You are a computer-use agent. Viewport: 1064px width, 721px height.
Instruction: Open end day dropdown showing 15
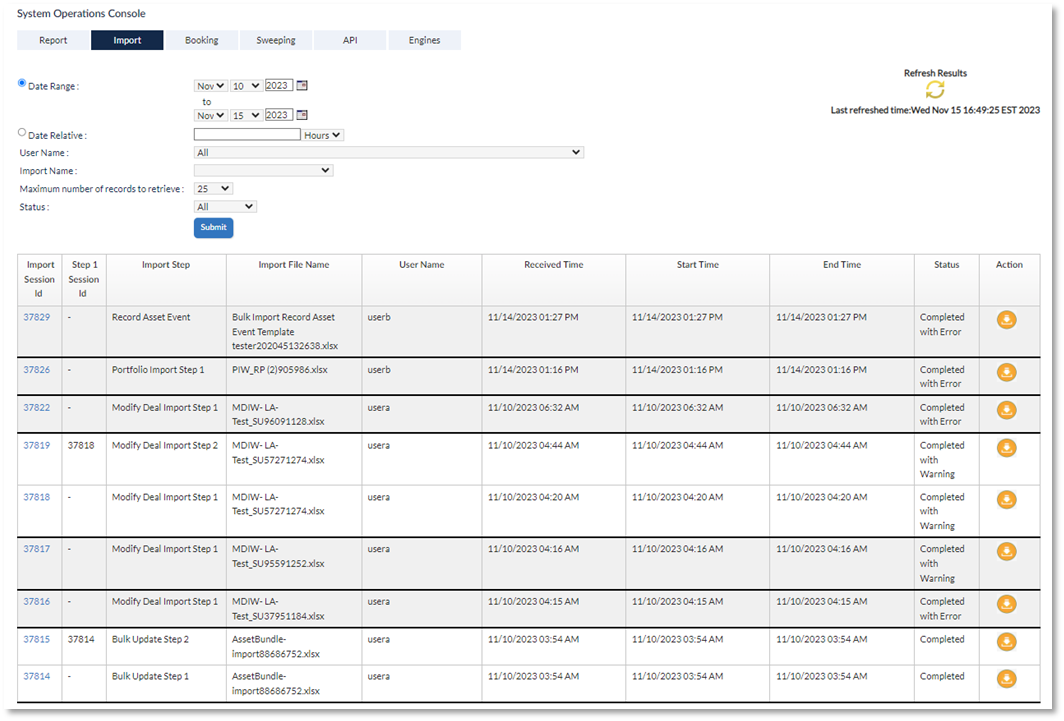(246, 116)
